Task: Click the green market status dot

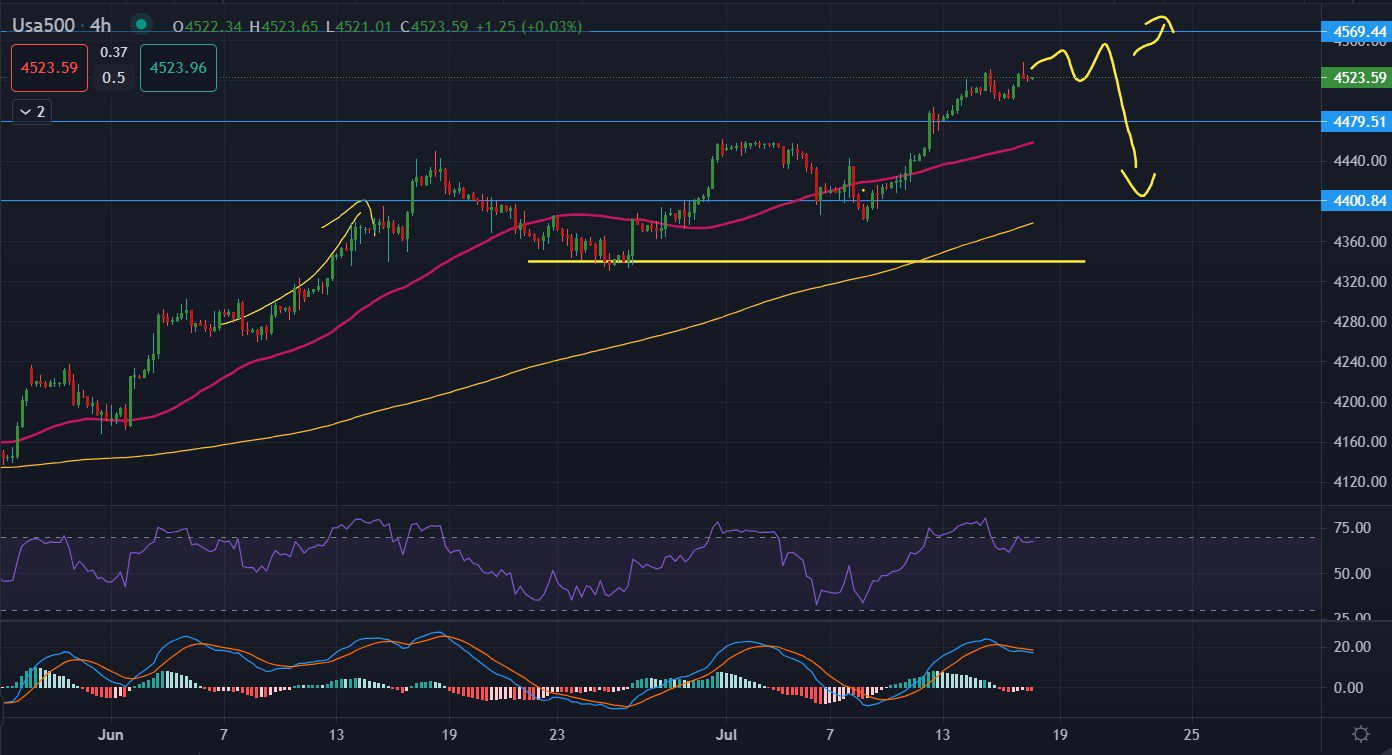Action: pos(142,25)
